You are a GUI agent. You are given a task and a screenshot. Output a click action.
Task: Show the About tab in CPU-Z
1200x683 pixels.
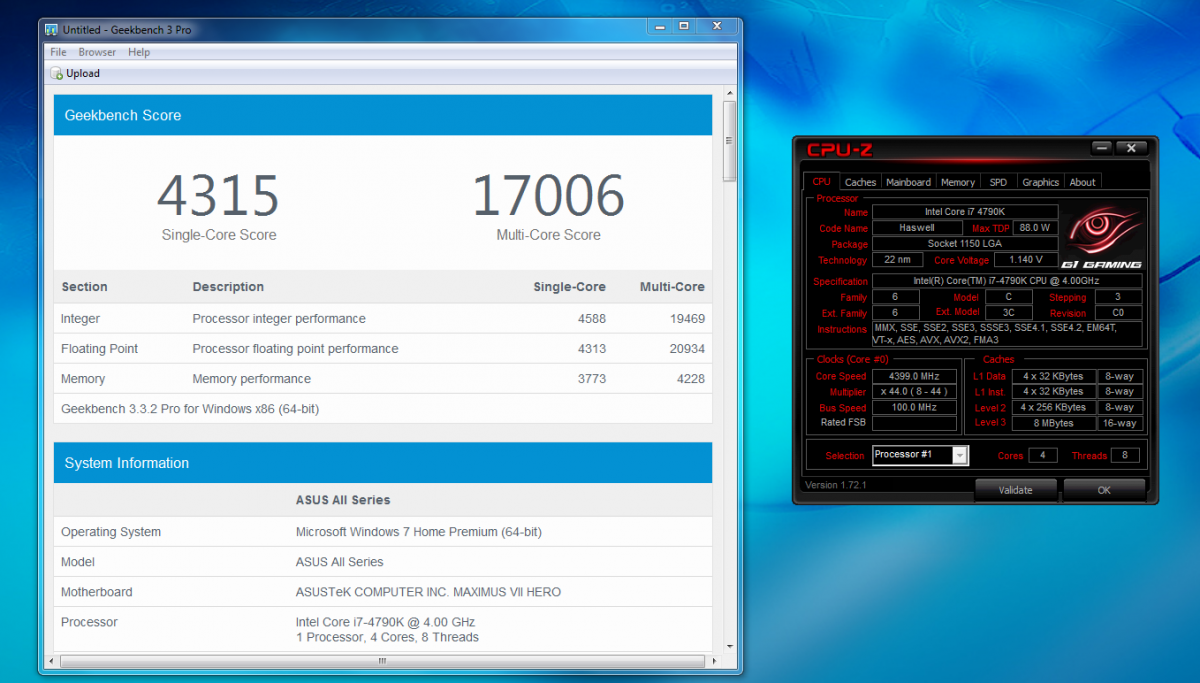(1082, 182)
